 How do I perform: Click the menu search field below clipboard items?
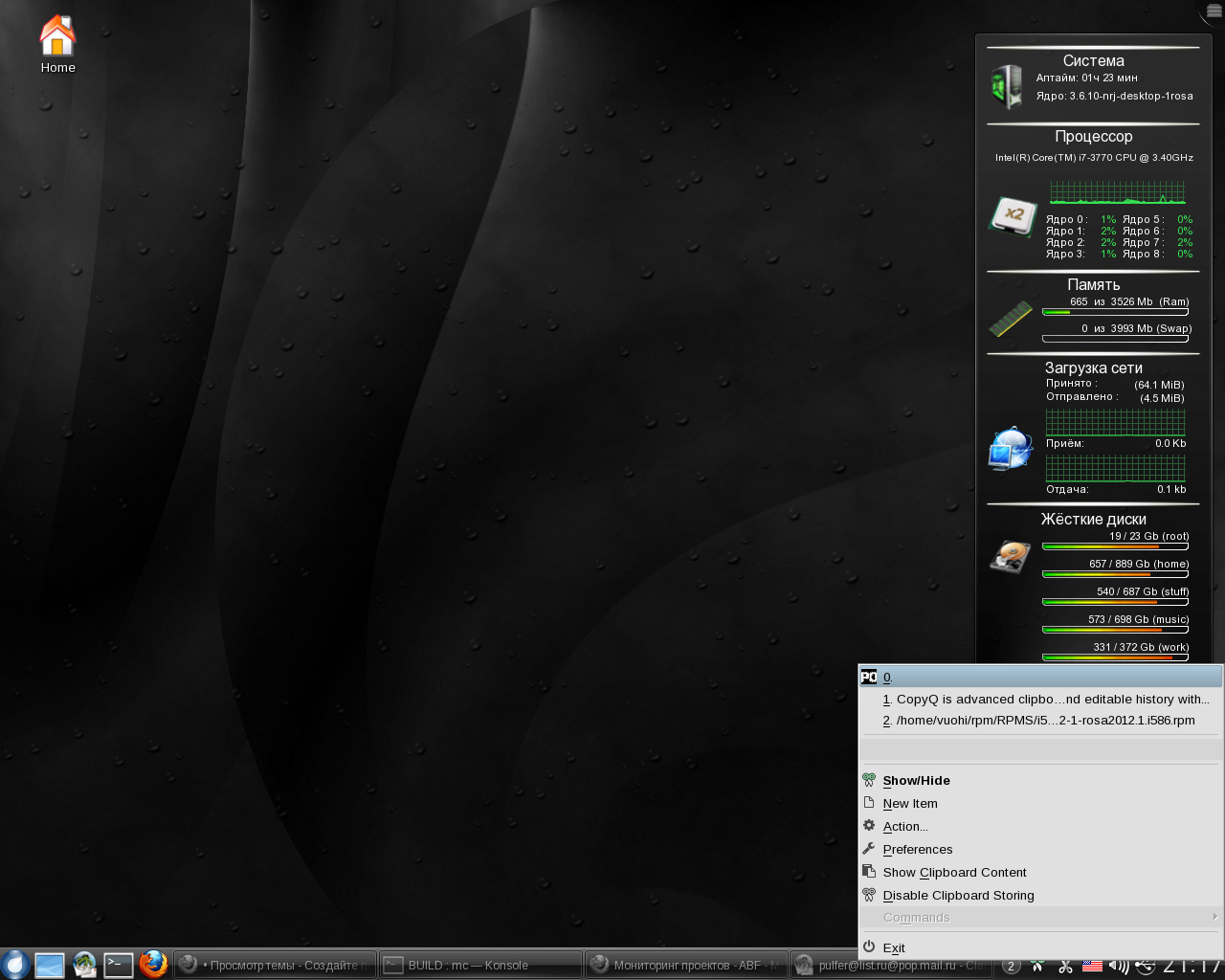coord(1040,748)
